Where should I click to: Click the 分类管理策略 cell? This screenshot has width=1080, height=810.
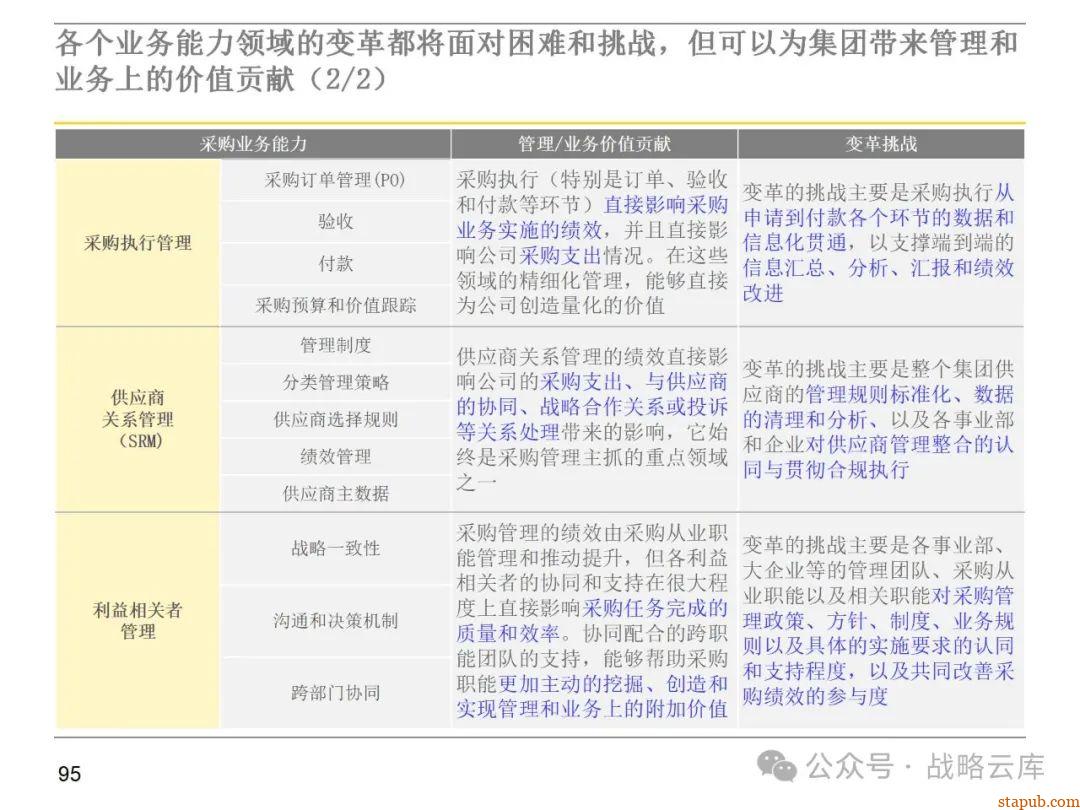tap(337, 382)
